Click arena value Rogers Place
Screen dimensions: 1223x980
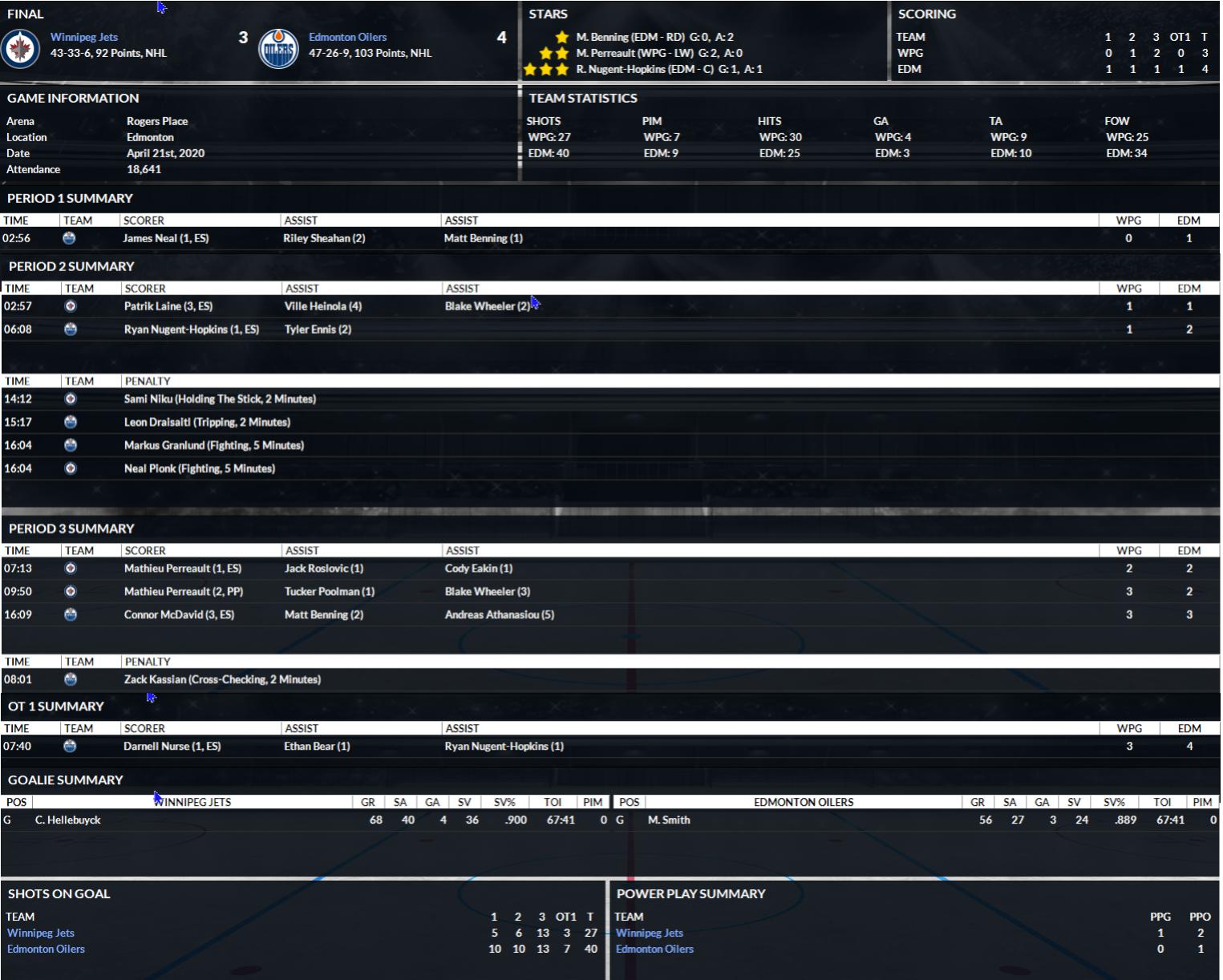click(157, 122)
